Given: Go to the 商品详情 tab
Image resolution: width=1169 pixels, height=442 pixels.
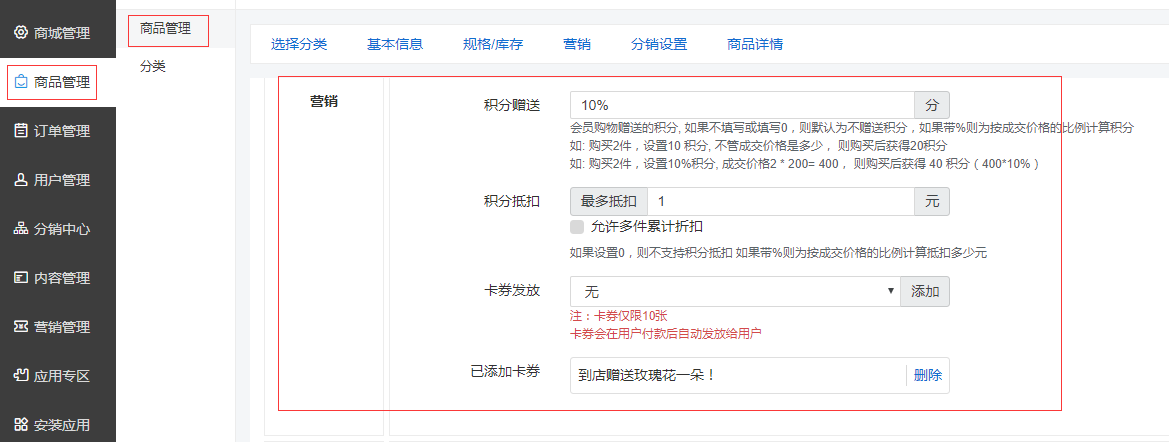Looking at the screenshot, I should [755, 44].
